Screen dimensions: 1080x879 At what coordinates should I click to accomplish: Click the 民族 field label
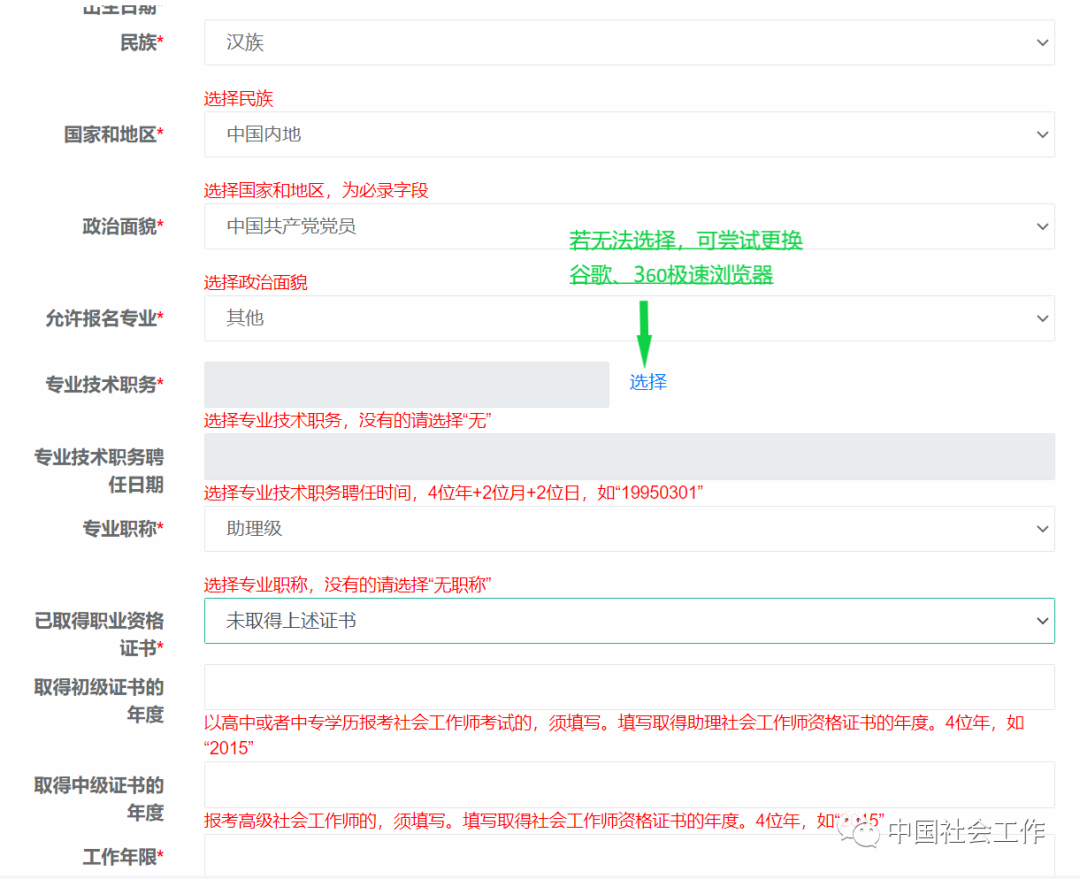(x=141, y=43)
